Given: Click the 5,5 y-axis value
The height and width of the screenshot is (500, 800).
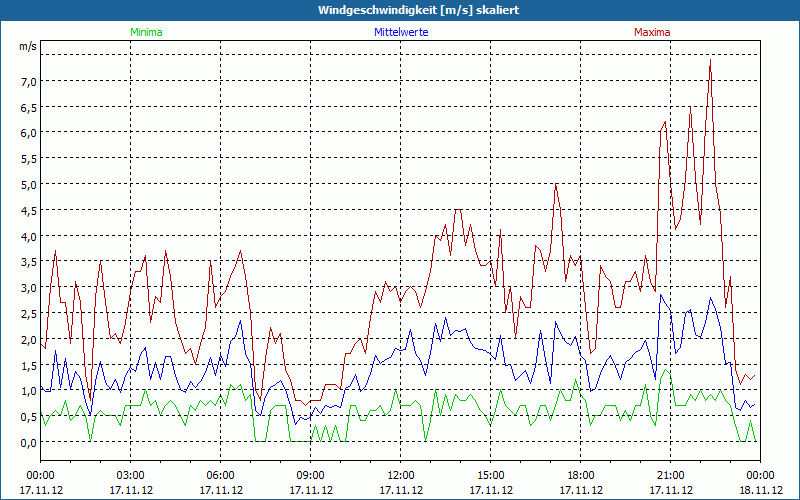Looking at the screenshot, I should coord(28,159).
